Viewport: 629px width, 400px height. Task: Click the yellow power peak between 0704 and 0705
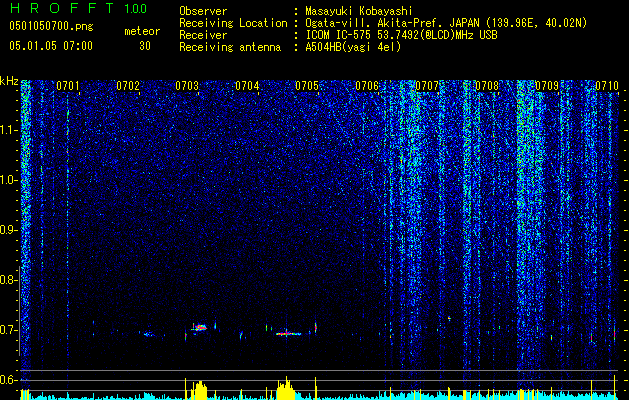coord(286,388)
